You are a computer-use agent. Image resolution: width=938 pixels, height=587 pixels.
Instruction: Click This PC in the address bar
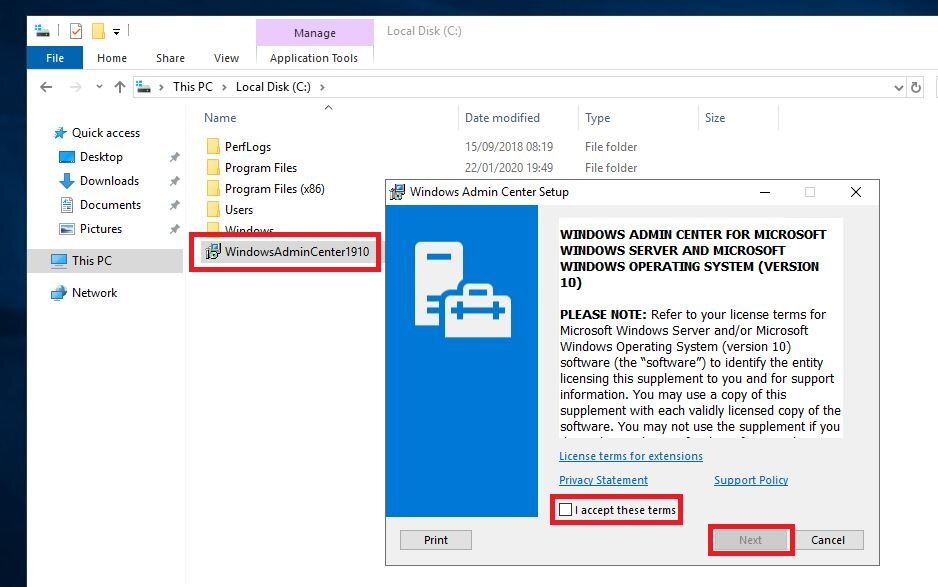pos(193,87)
